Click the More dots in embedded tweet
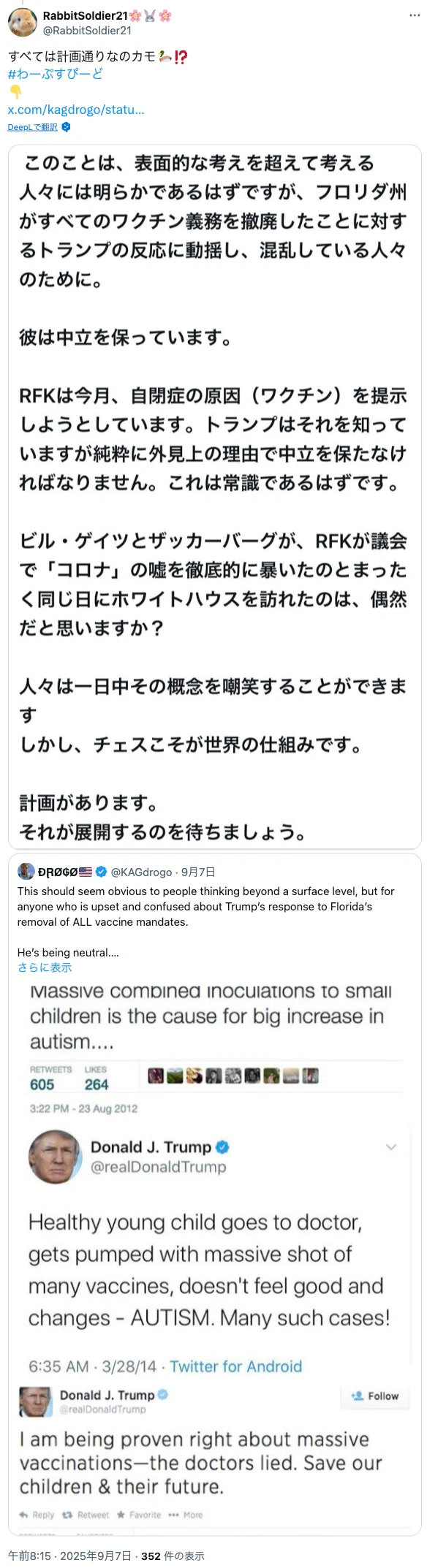427x1568 pixels. (x=173, y=1515)
